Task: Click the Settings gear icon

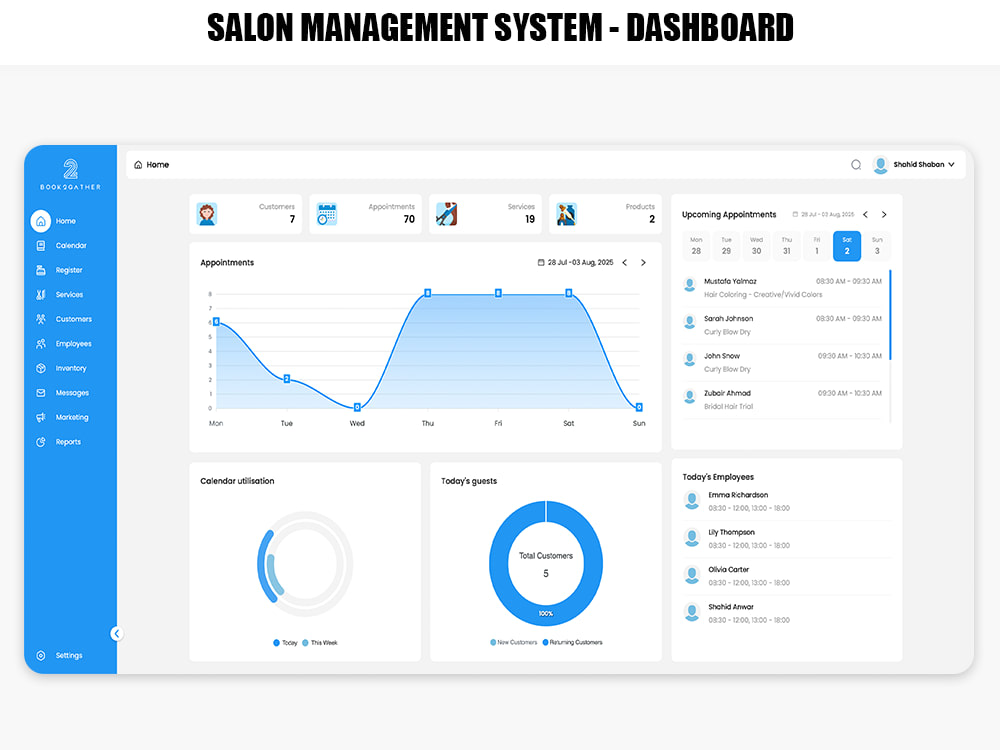Action: click(x=41, y=656)
